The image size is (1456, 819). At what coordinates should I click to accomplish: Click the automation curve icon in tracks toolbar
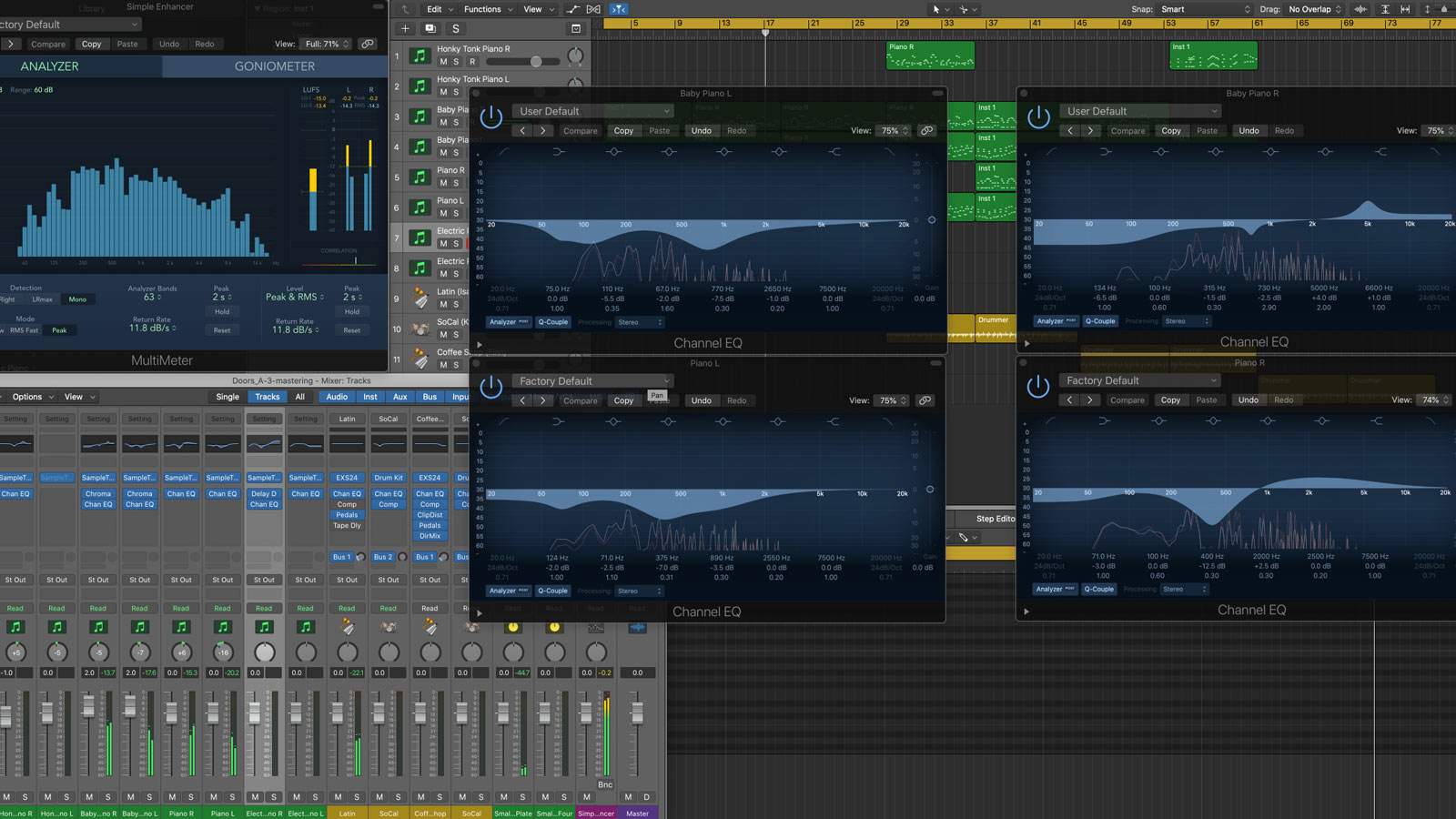572,9
